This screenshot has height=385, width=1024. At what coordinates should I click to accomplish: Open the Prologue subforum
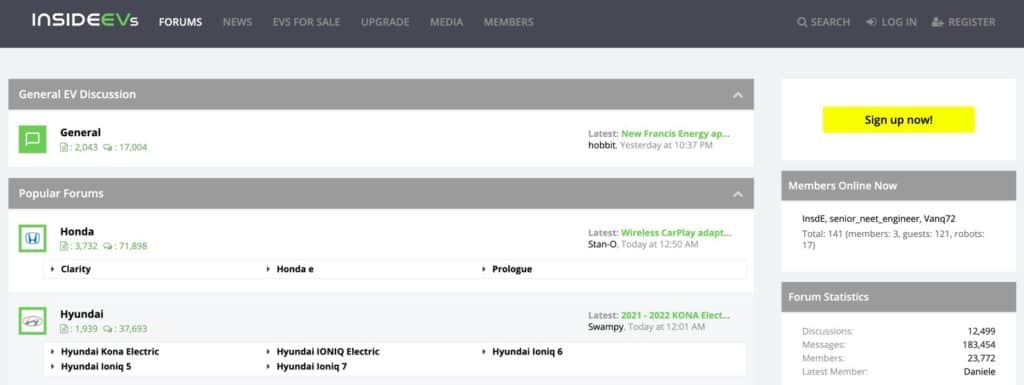pyautogui.click(x=512, y=269)
